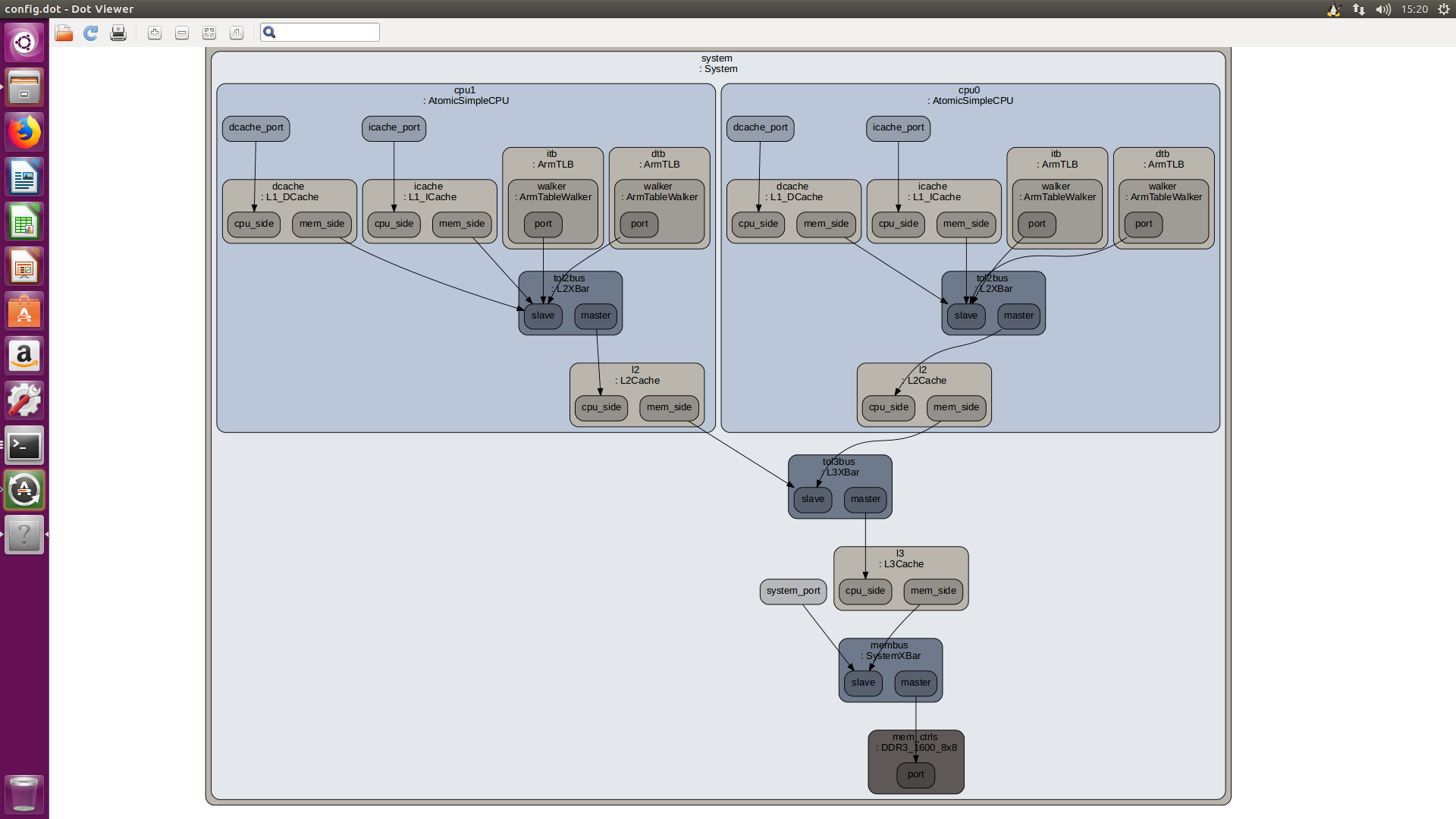The image size is (1456, 819).
Task: Launch the Terminal from the dock
Action: point(24,446)
